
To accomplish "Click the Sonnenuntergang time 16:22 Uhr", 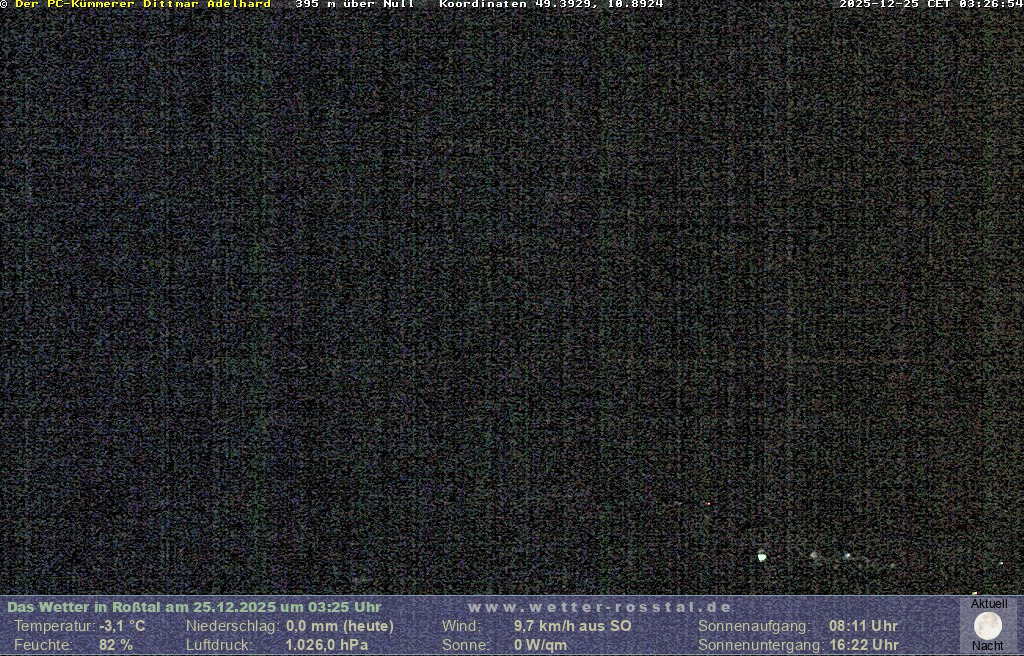I will (863, 645).
